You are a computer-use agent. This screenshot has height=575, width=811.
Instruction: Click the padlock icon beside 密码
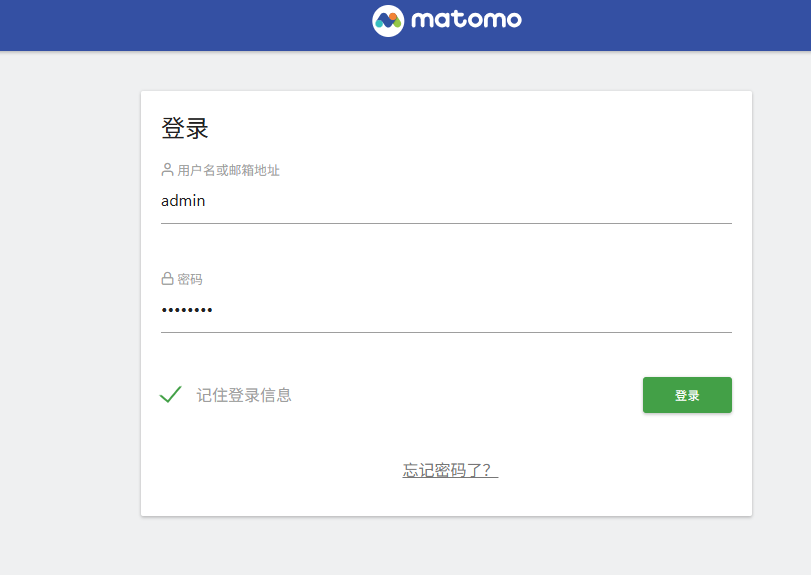click(167, 279)
